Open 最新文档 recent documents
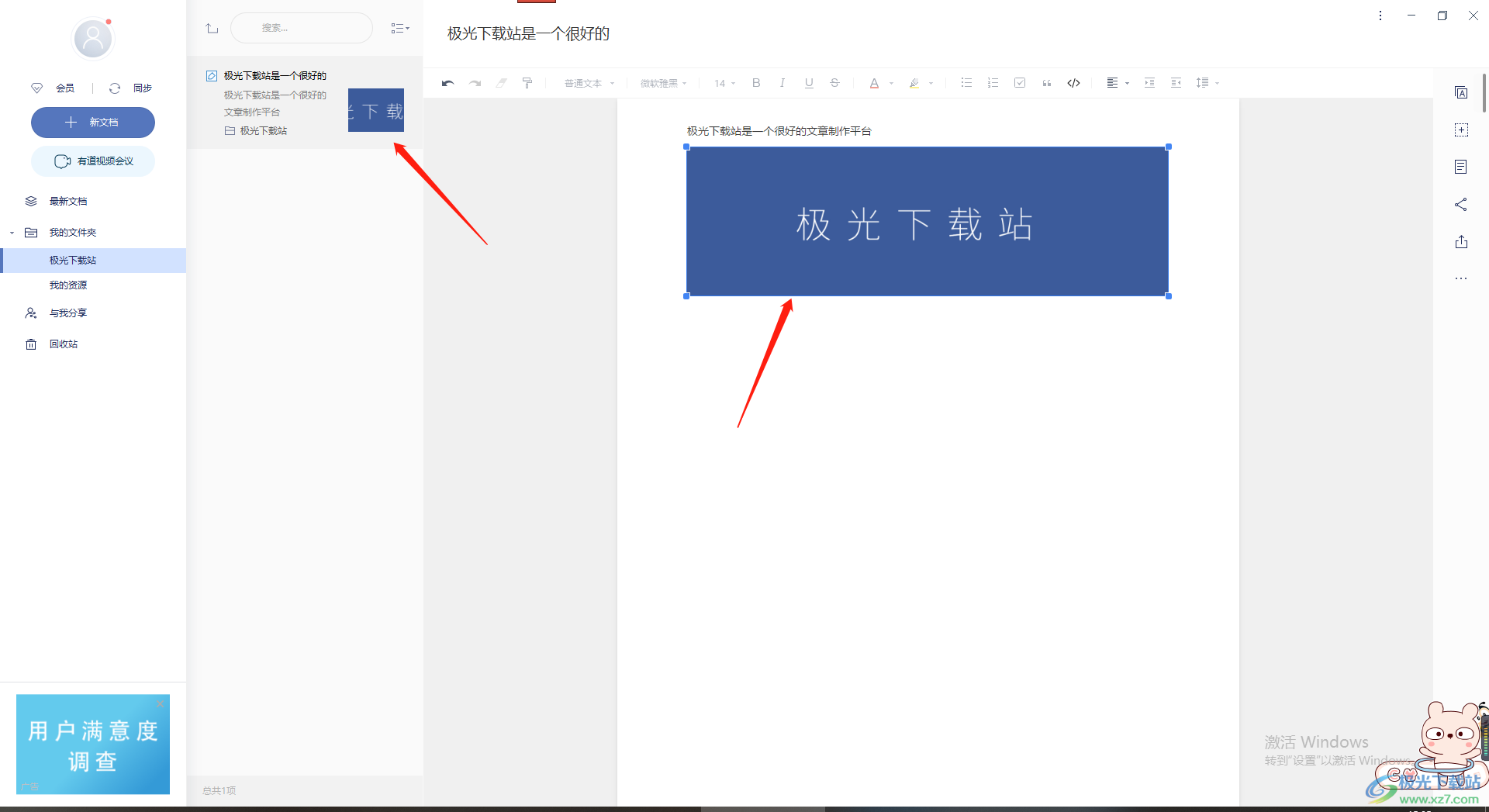This screenshot has width=1489, height=812. pyautogui.click(x=68, y=202)
